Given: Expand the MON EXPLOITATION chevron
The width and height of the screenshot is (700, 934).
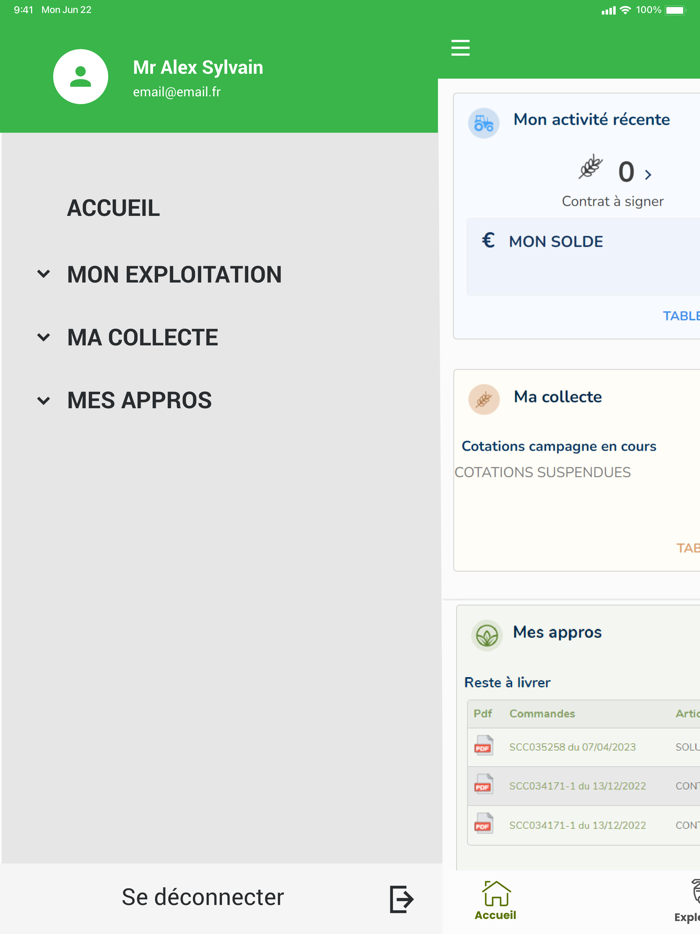Looking at the screenshot, I should 43,274.
